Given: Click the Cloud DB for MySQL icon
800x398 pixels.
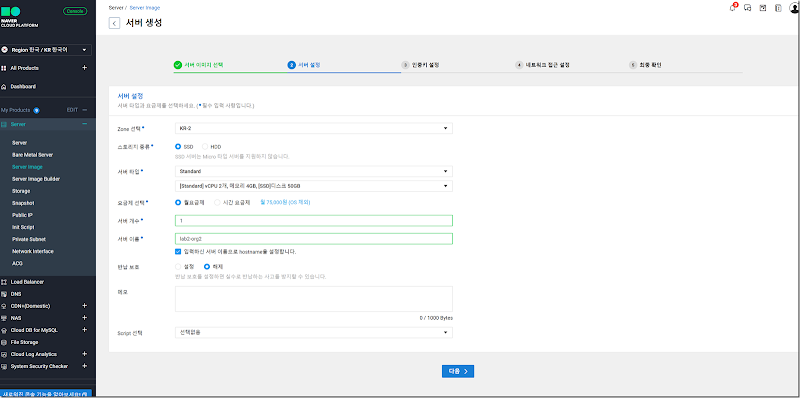Looking at the screenshot, I should [4, 330].
